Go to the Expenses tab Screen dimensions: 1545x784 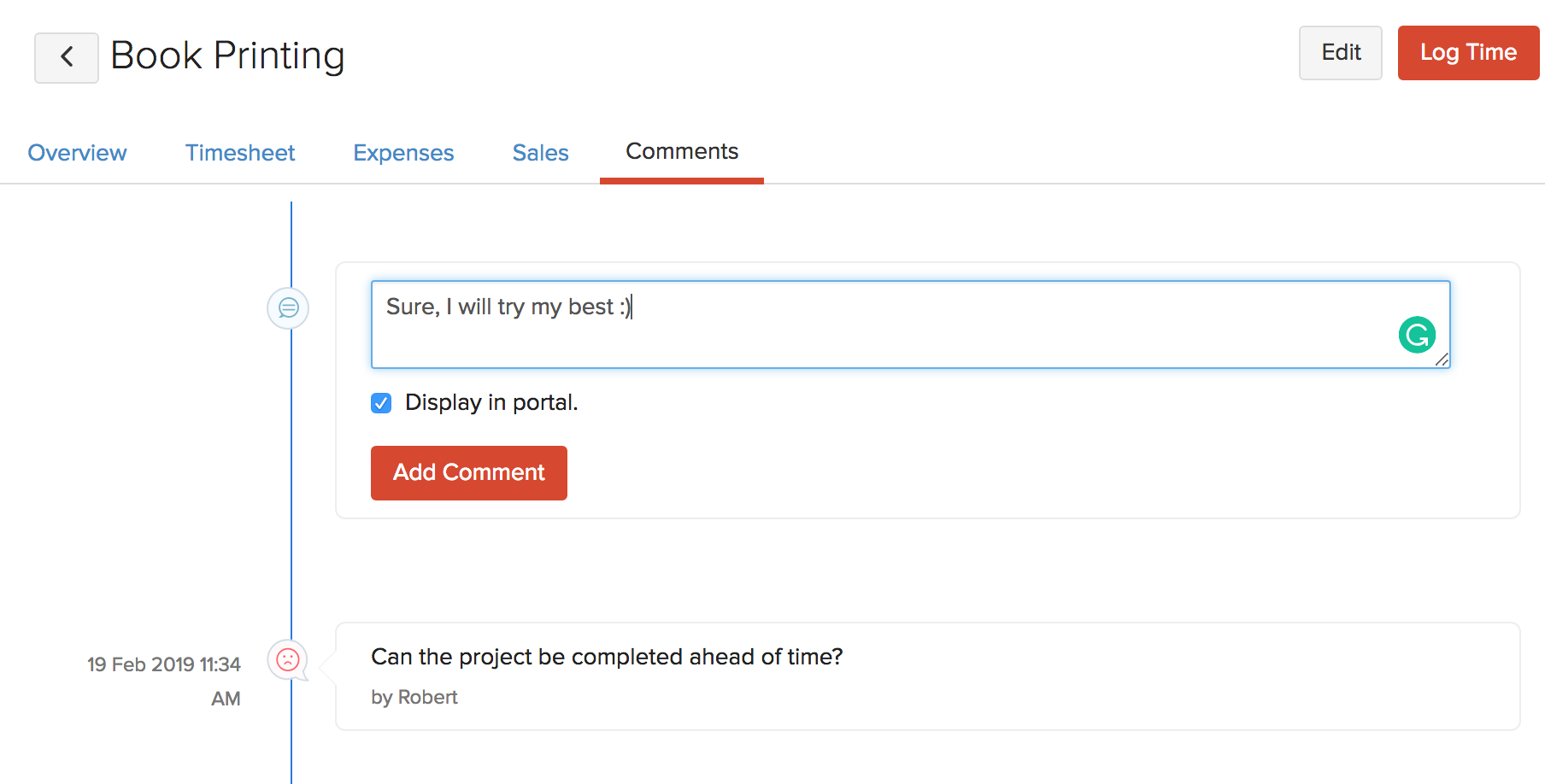[x=403, y=153]
